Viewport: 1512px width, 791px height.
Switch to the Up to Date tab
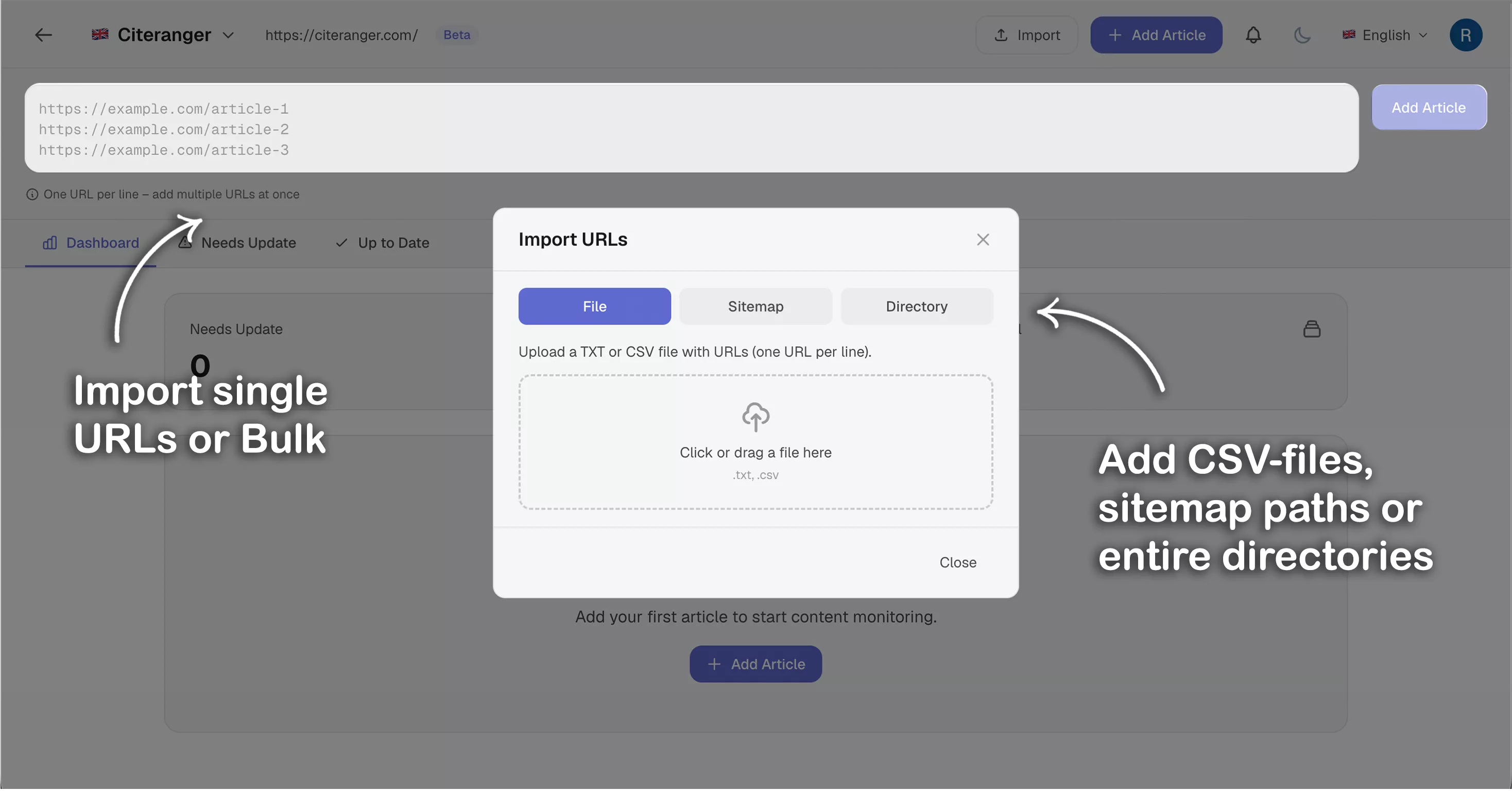[382, 243]
